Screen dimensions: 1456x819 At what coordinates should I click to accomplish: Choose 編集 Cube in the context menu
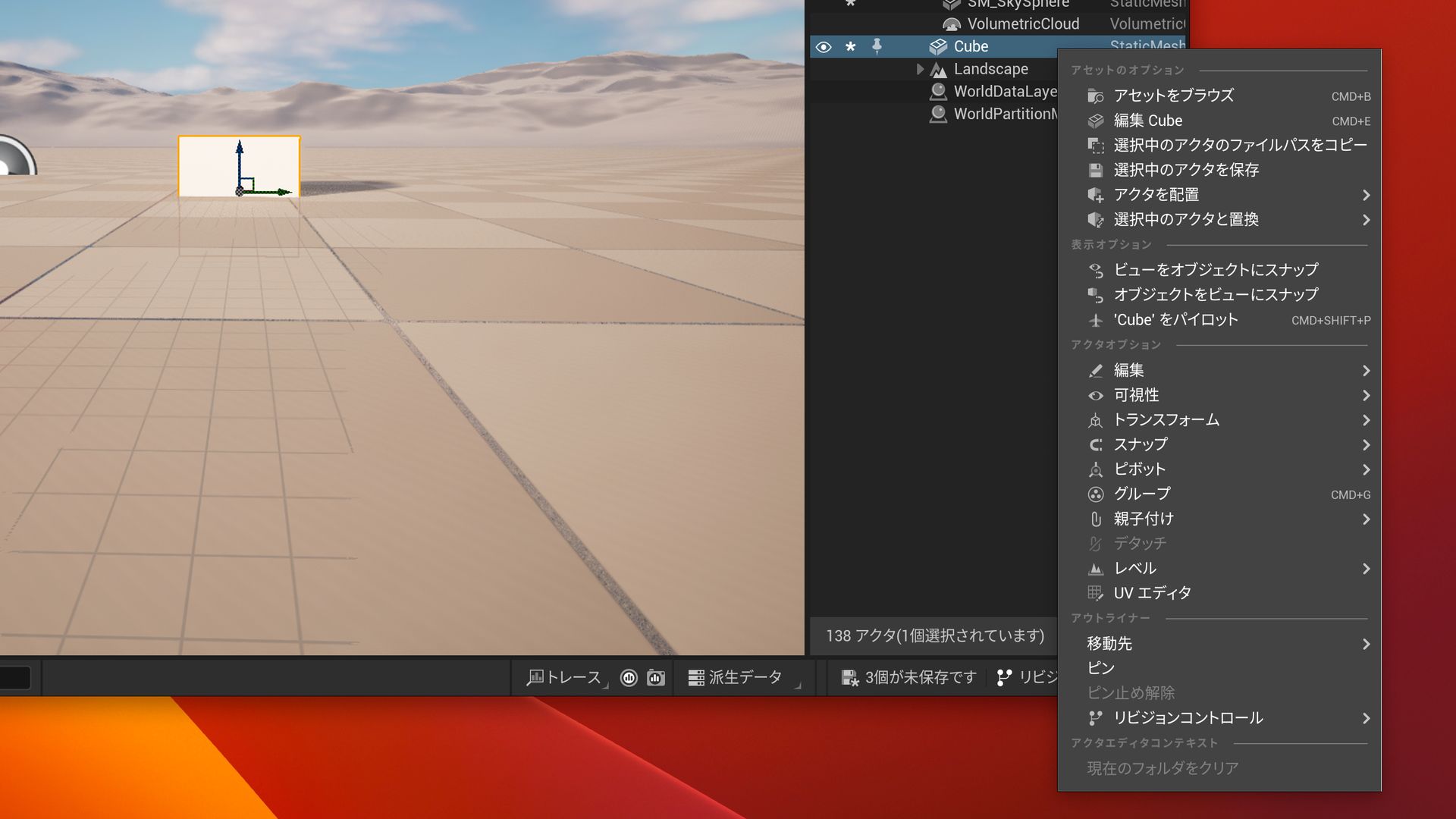point(1147,120)
